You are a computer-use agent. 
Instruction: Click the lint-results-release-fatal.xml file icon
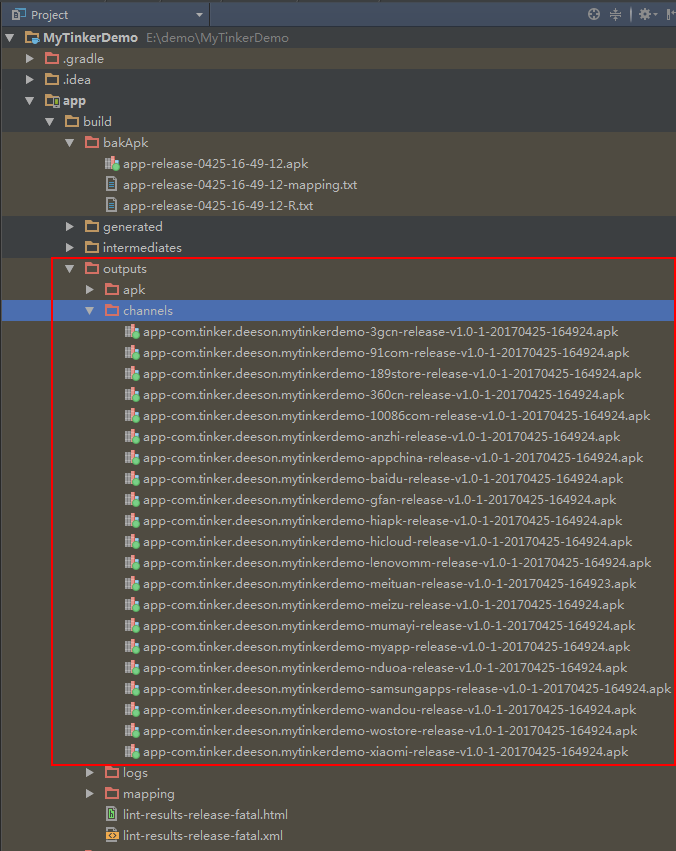pos(112,835)
